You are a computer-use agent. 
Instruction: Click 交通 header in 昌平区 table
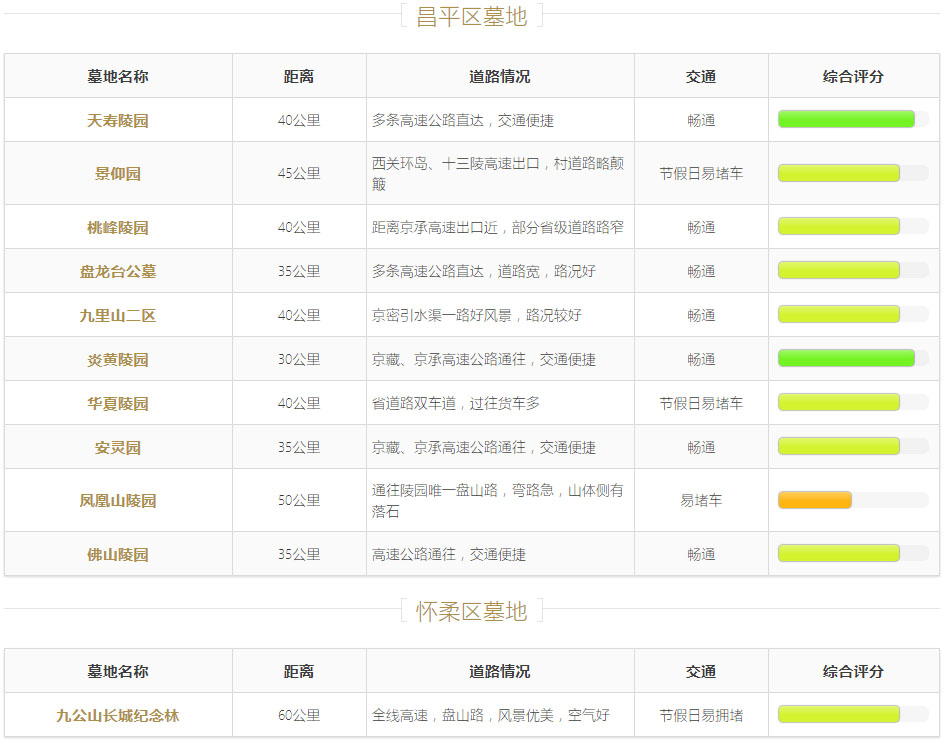click(701, 76)
